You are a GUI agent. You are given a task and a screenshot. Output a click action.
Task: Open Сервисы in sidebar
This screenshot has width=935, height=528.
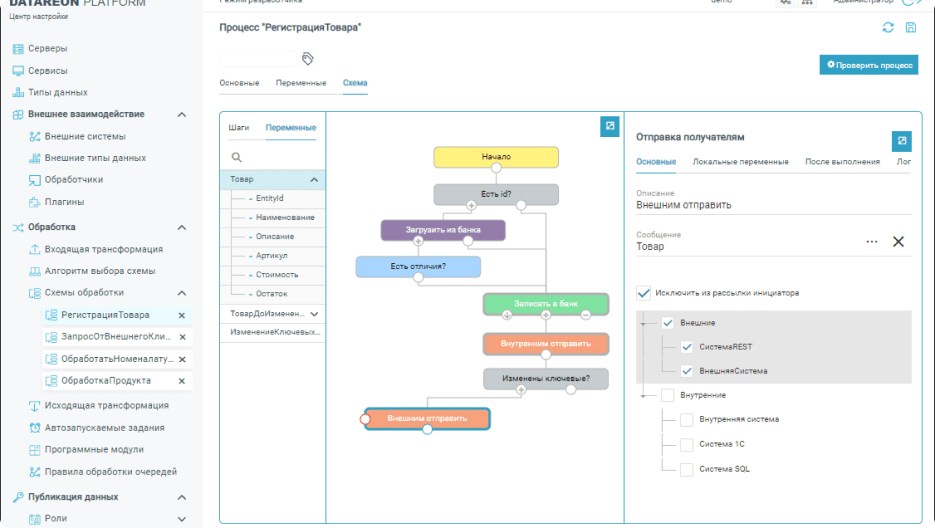click(x=47, y=70)
